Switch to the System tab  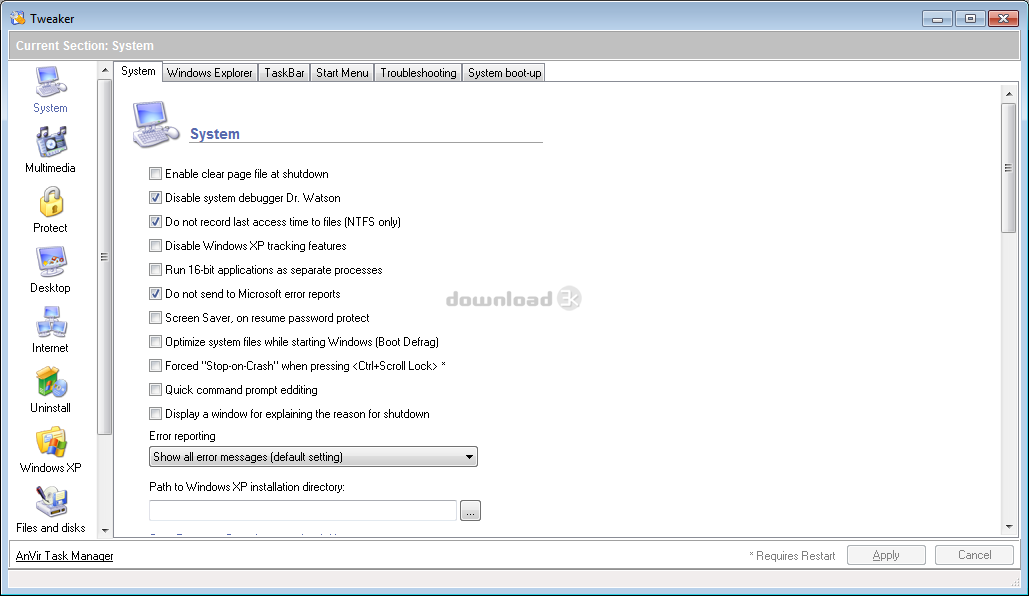138,72
